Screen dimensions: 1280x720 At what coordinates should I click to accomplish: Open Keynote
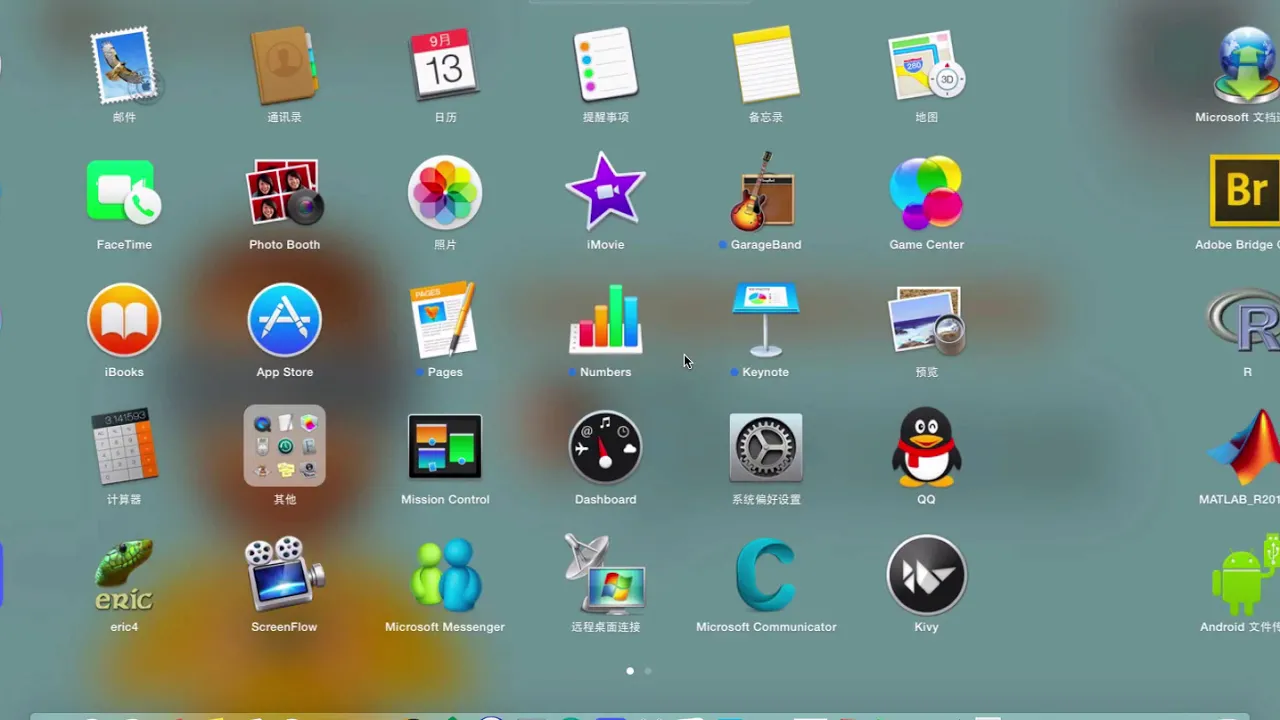click(x=766, y=320)
